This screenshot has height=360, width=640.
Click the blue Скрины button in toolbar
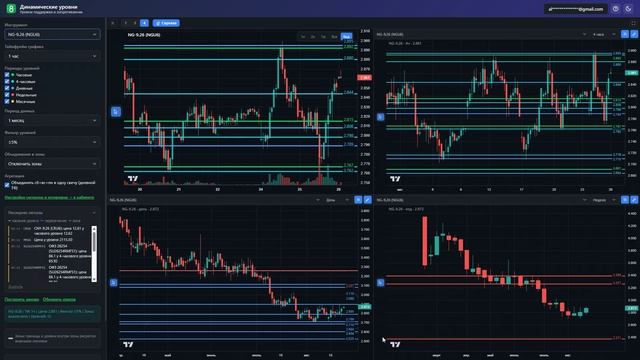(166, 23)
